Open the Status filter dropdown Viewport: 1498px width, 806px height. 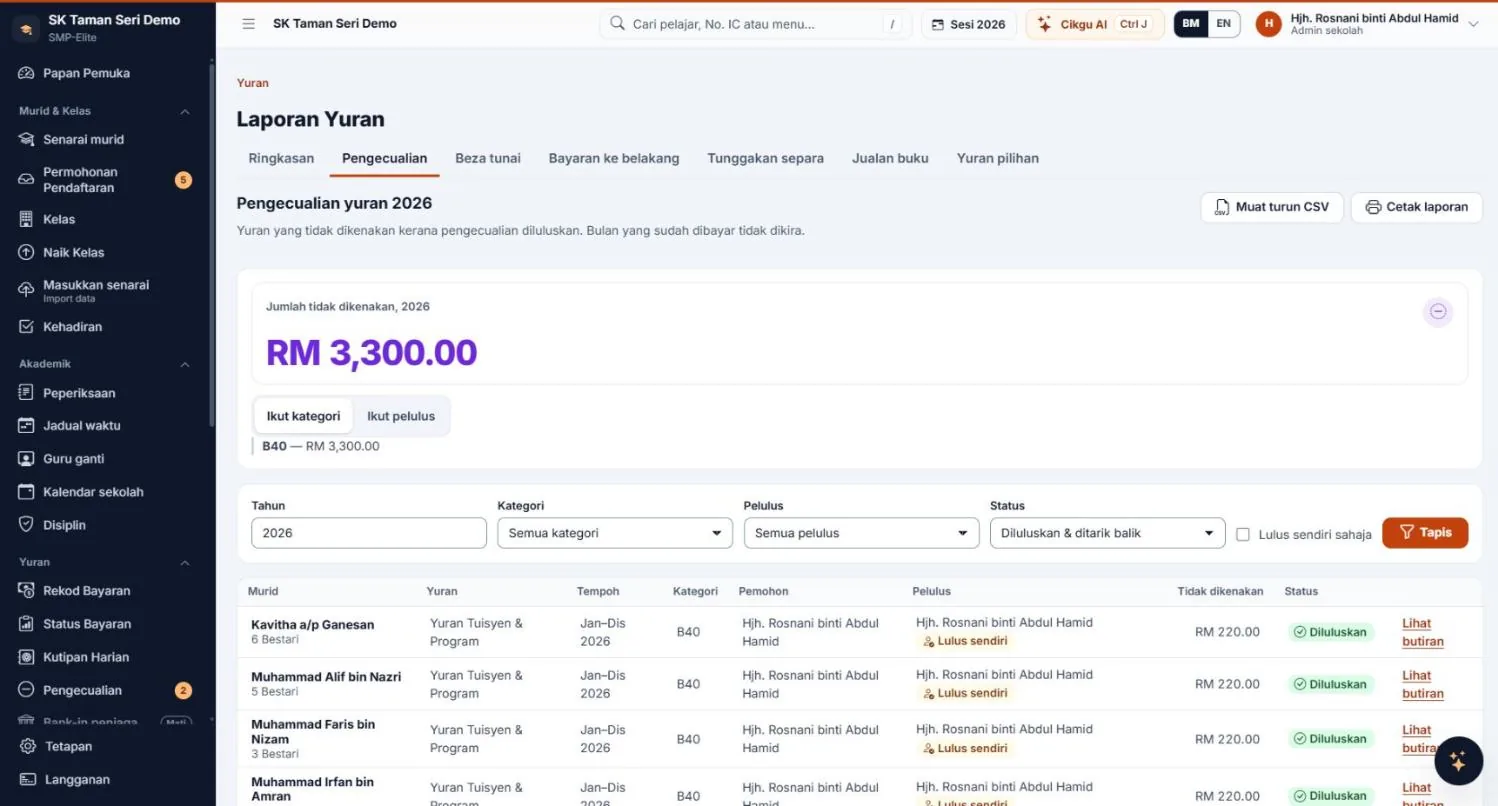[x=1107, y=533]
